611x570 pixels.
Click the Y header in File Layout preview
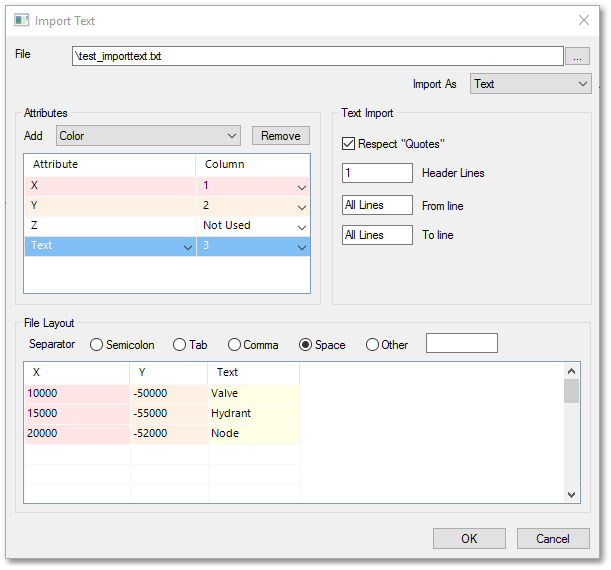(x=169, y=372)
